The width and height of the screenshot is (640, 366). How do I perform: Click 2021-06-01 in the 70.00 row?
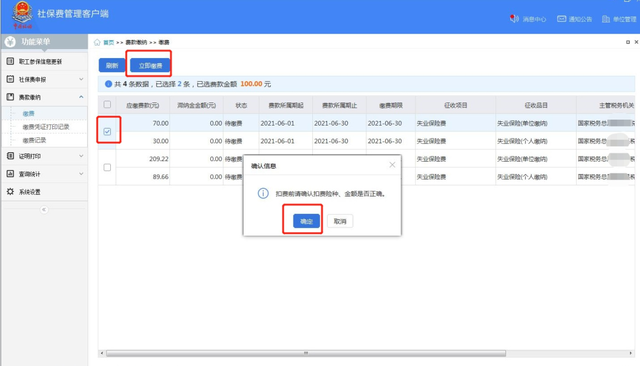tap(277, 123)
